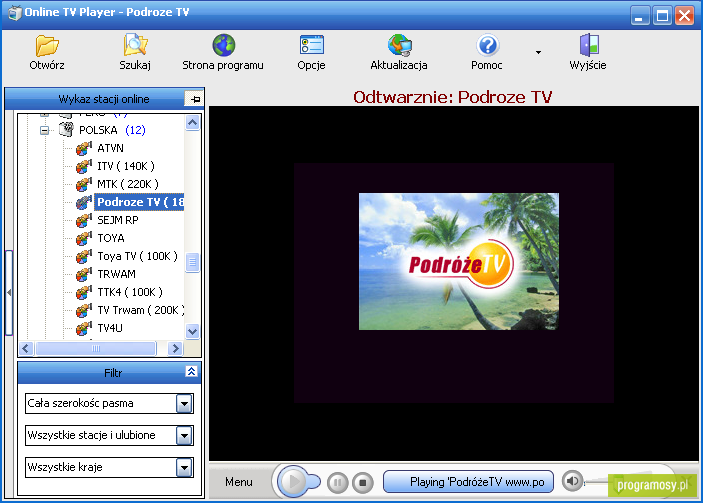Image resolution: width=703 pixels, height=503 pixels.
Task: Click the Filtr panel header text
Action: 113,373
